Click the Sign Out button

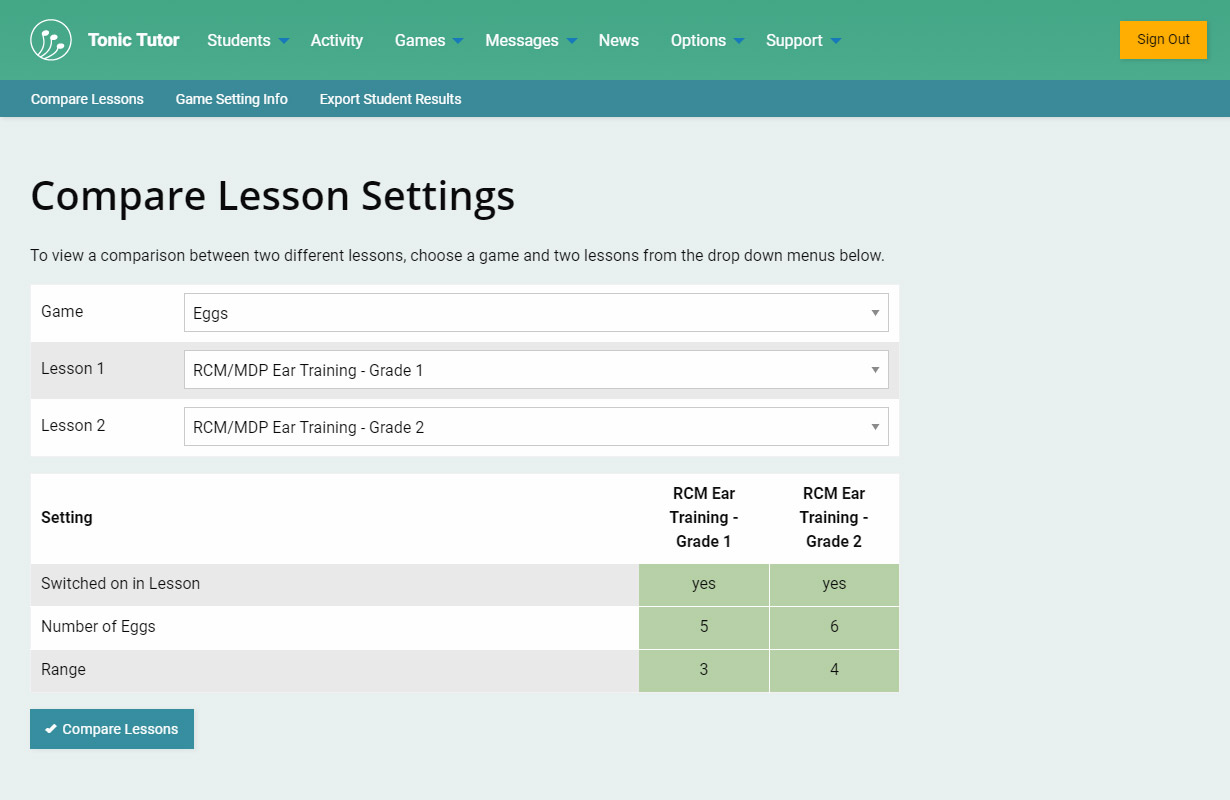(x=1163, y=40)
